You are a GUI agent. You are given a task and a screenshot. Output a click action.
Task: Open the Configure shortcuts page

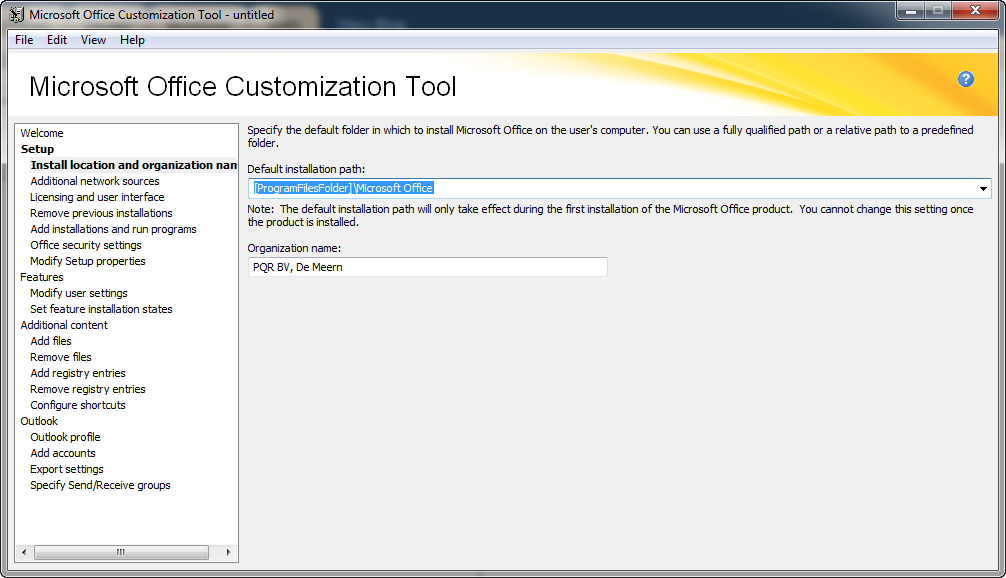point(77,405)
